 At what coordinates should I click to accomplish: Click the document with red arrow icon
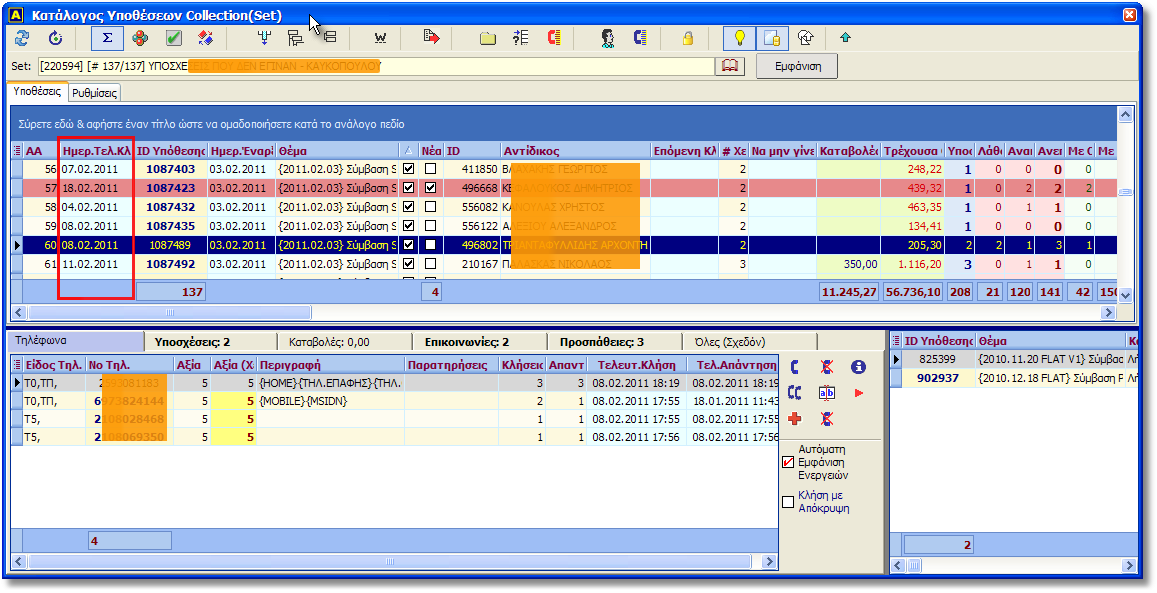tap(432, 37)
